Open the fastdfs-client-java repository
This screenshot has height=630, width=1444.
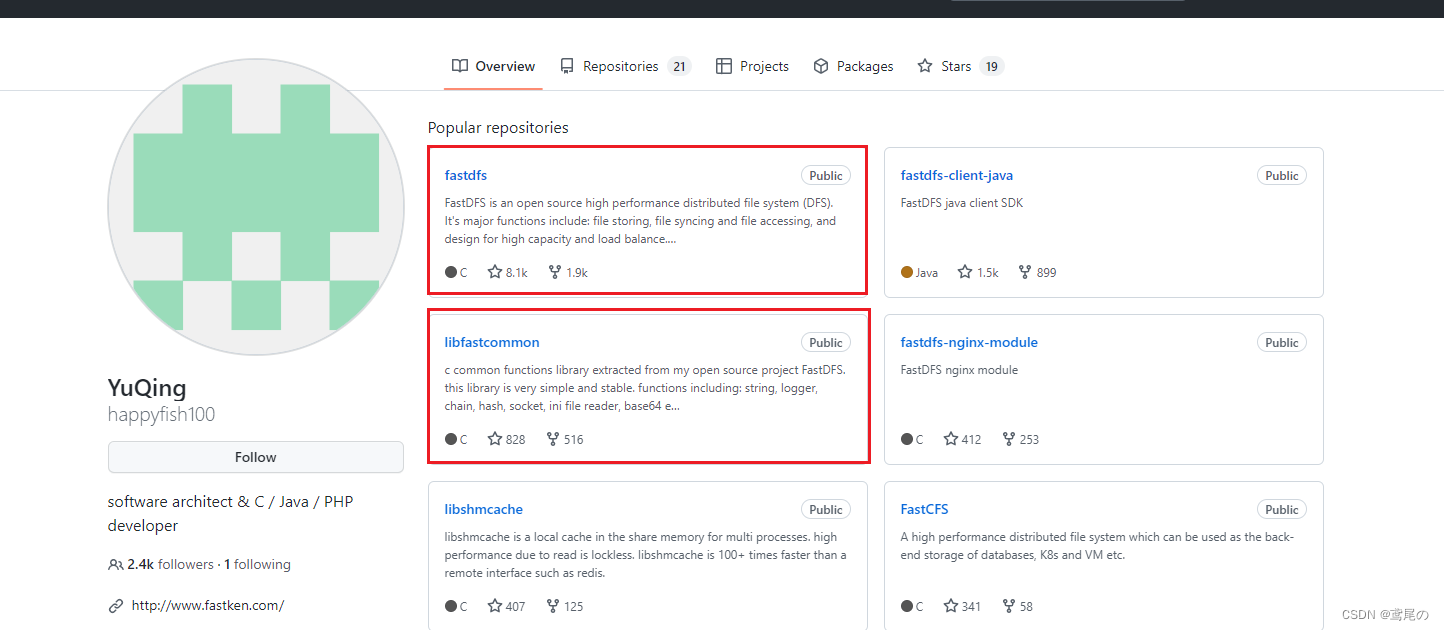pos(957,175)
